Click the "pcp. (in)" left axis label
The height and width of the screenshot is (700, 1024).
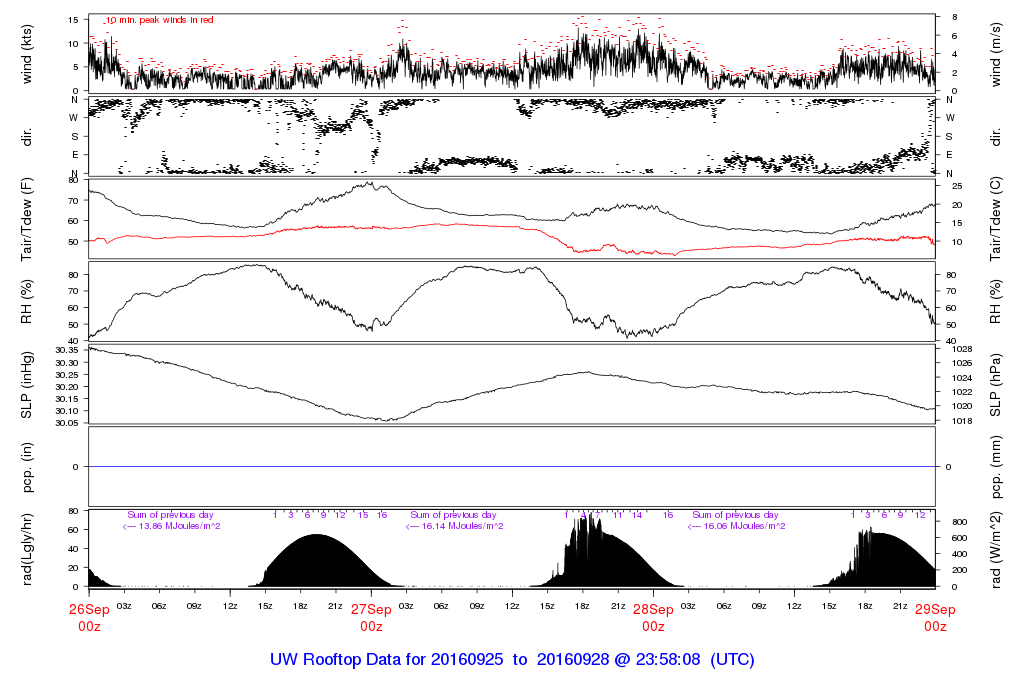(27, 466)
